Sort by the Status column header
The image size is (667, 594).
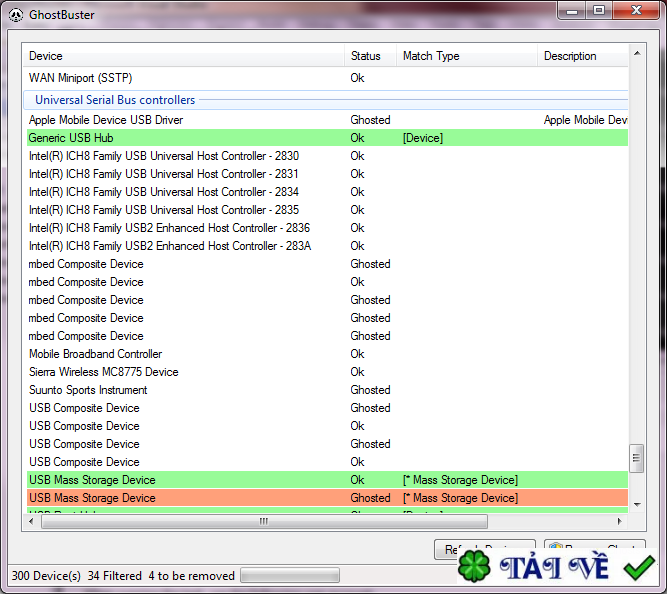(370, 56)
